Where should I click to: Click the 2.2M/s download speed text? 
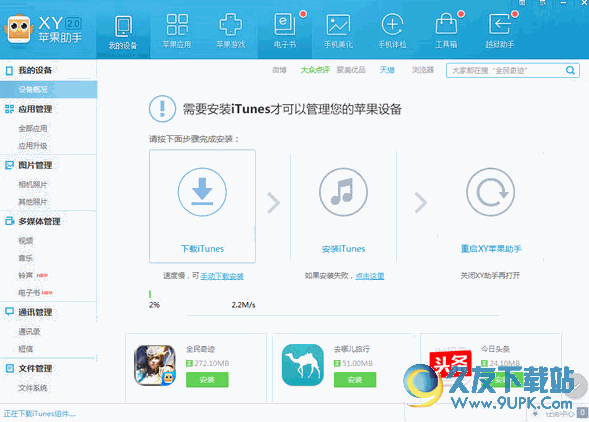point(243,305)
